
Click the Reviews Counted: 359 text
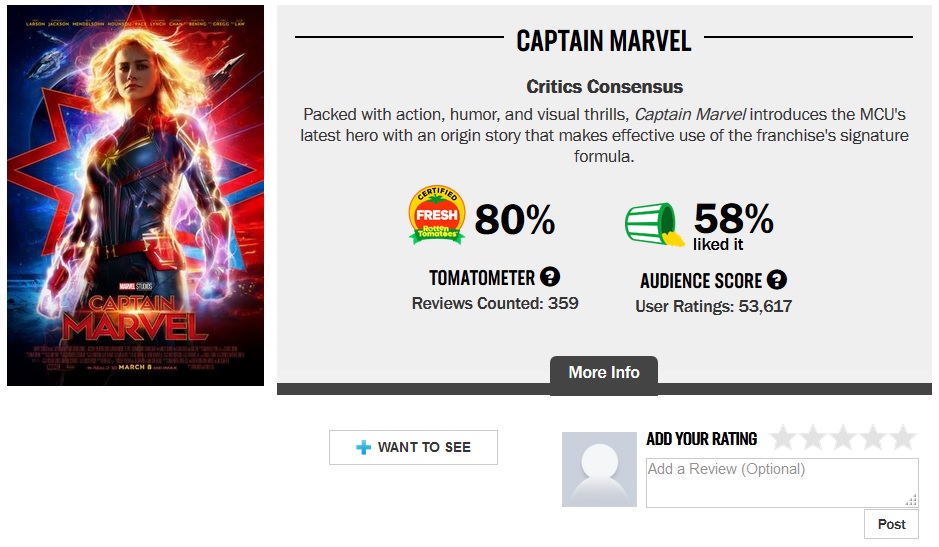[494, 303]
